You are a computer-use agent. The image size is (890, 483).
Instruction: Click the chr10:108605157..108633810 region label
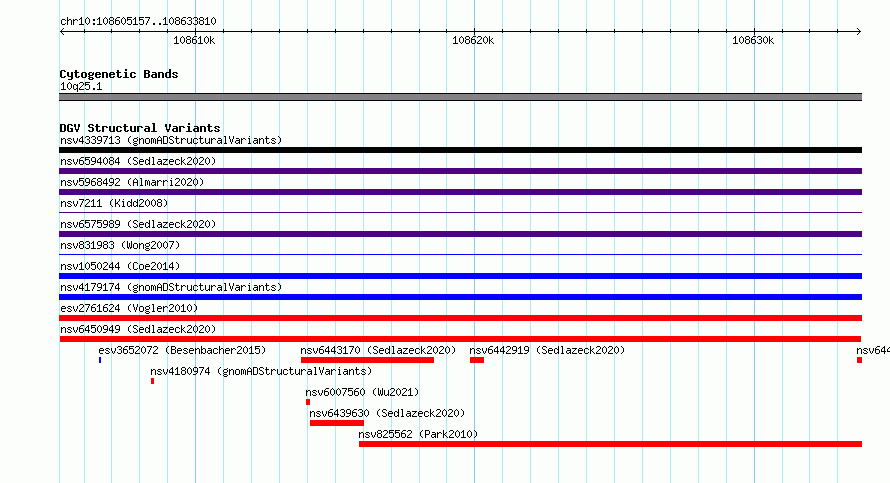tap(138, 22)
